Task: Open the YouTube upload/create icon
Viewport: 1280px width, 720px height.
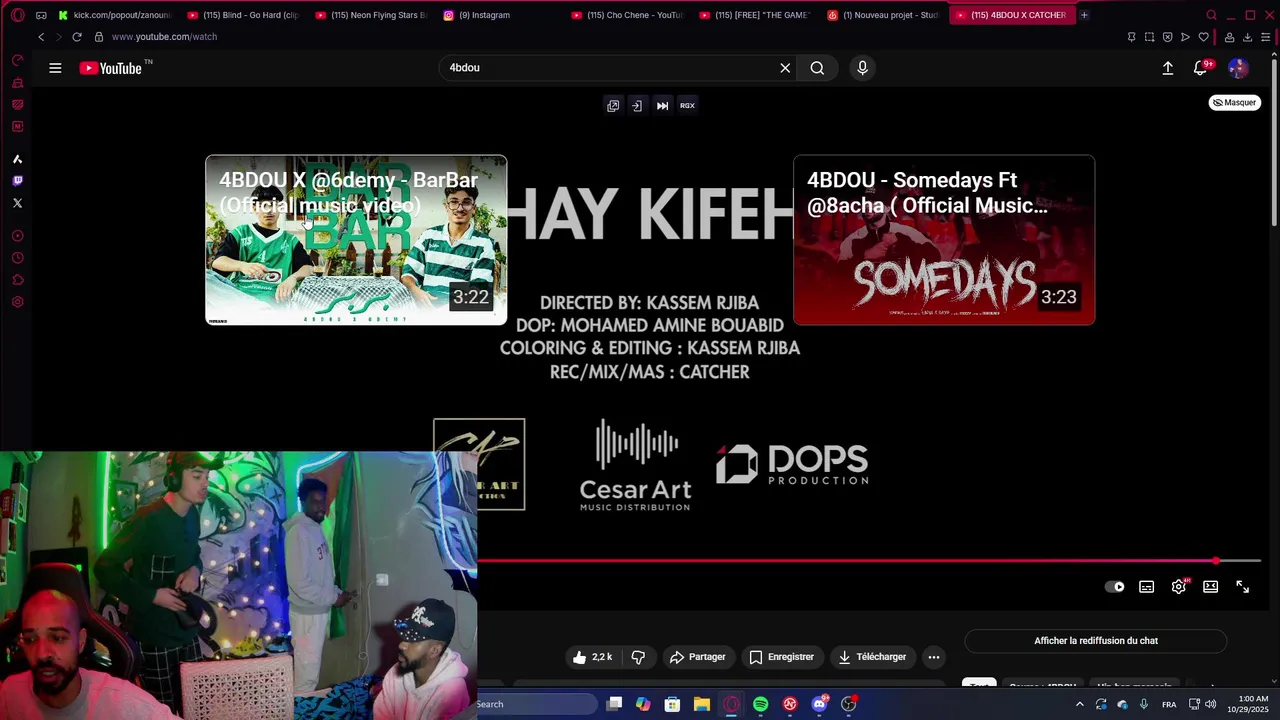Action: tap(1167, 68)
